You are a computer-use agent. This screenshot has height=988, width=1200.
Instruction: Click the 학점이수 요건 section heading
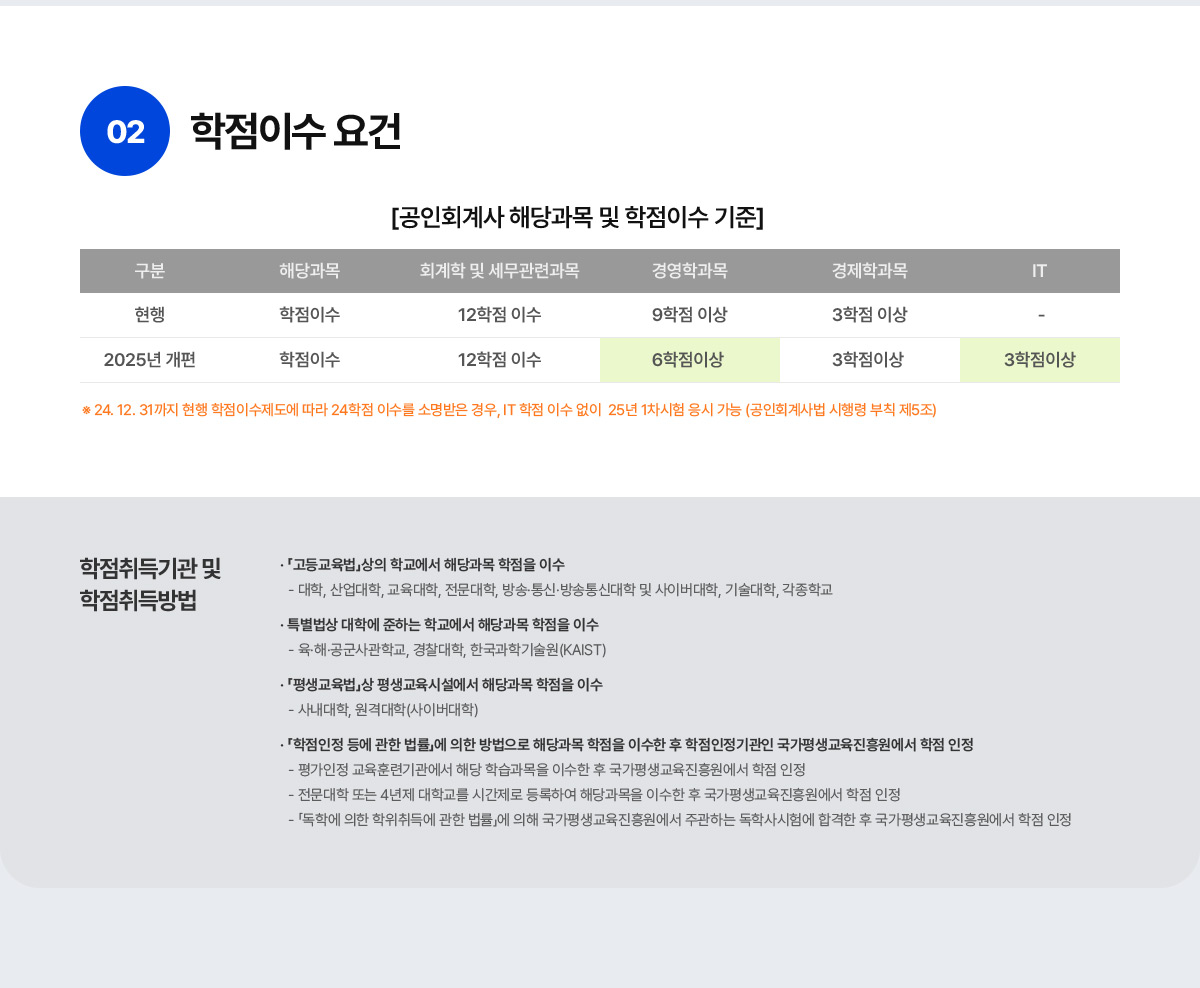pos(295,131)
